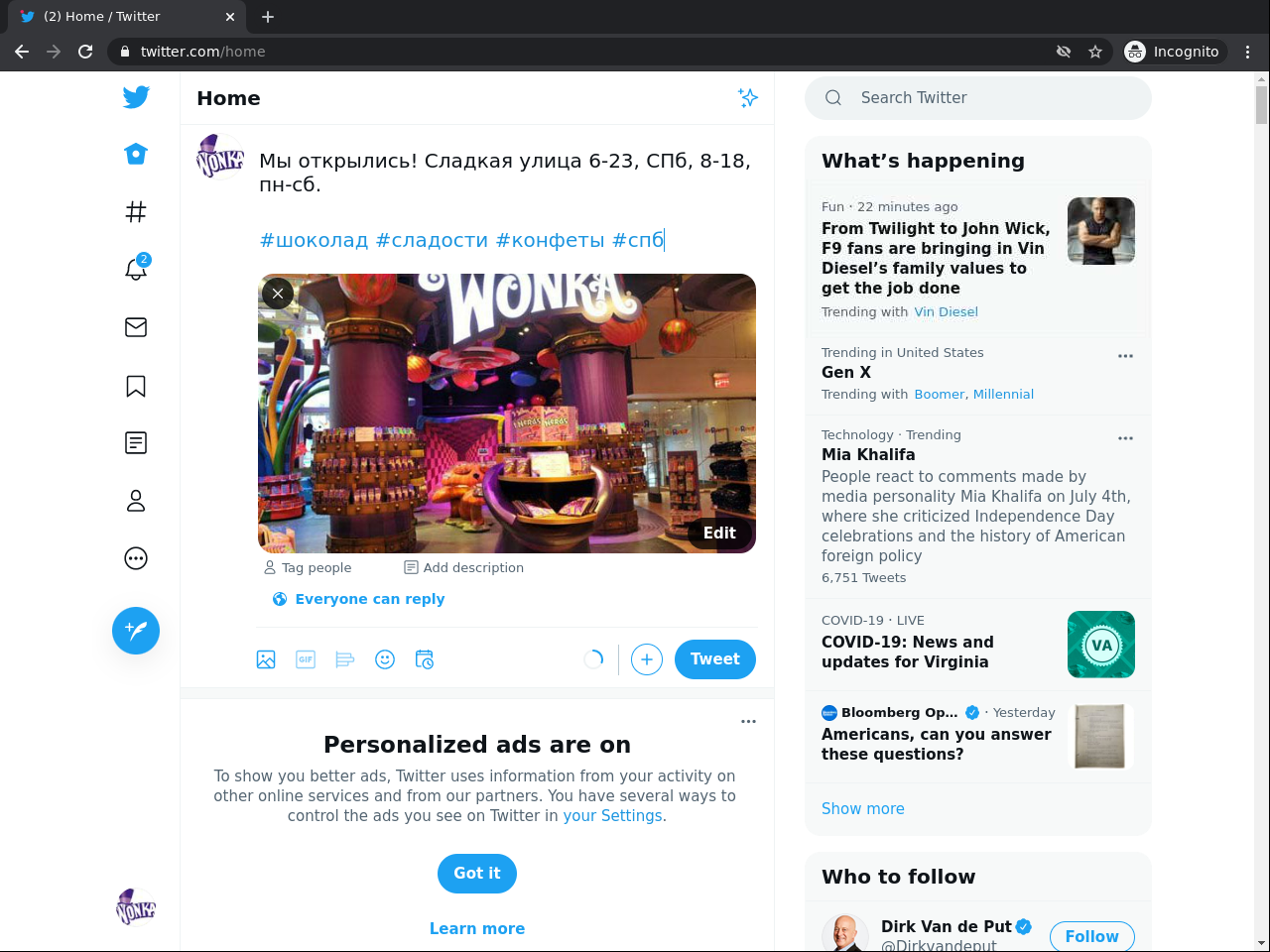This screenshot has width=1270, height=952.
Task: Bookmark this page with the star icon
Action: point(1095,52)
